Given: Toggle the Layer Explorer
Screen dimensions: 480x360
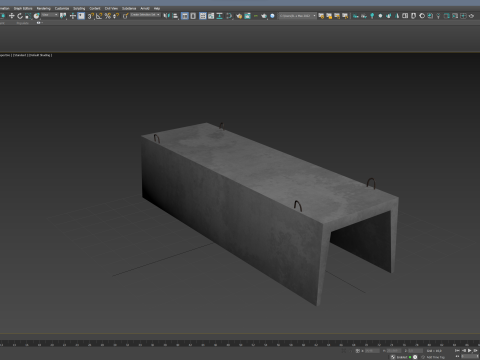Looking at the screenshot, I should (193, 16).
